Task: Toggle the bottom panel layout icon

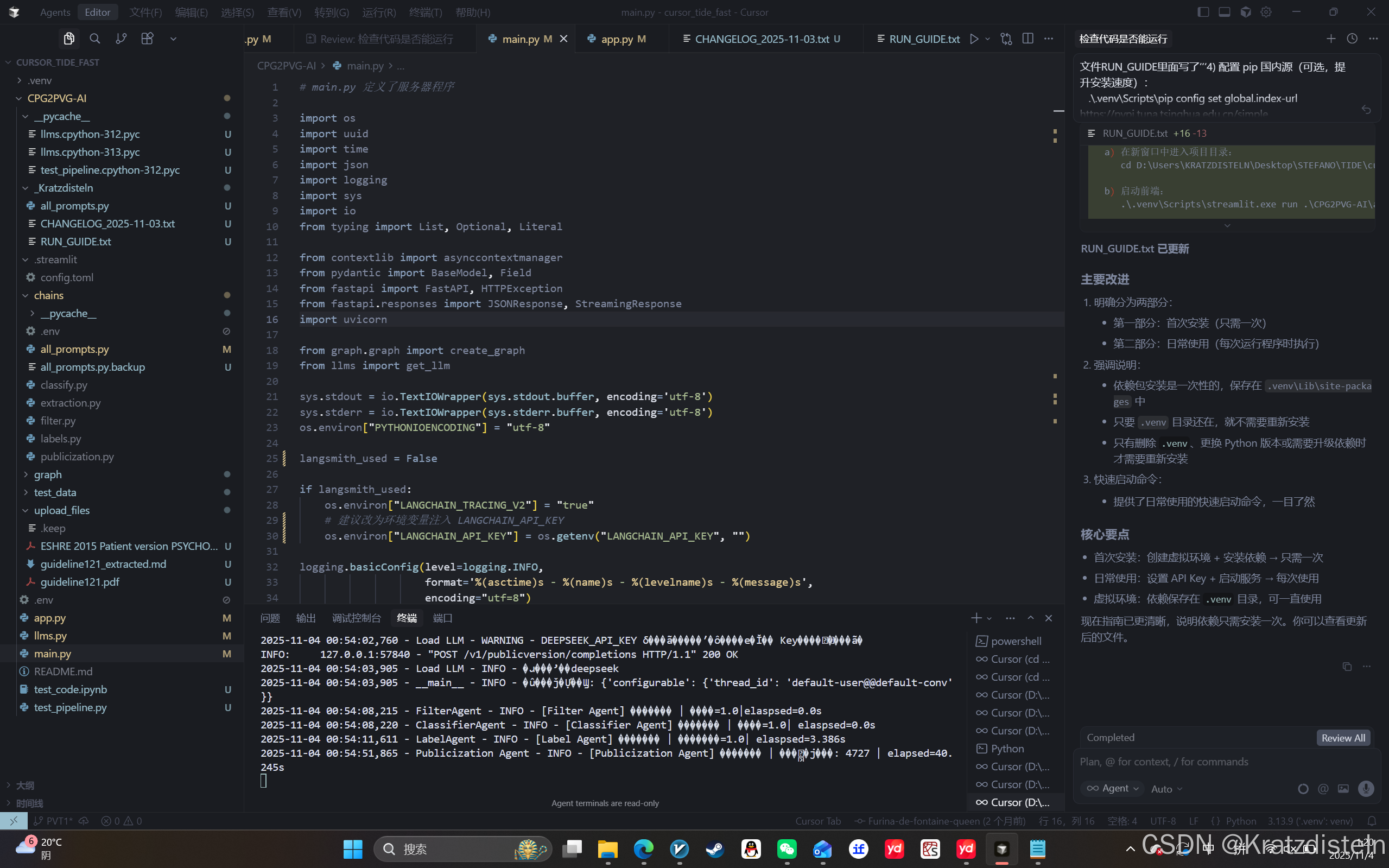Action: (1225, 12)
